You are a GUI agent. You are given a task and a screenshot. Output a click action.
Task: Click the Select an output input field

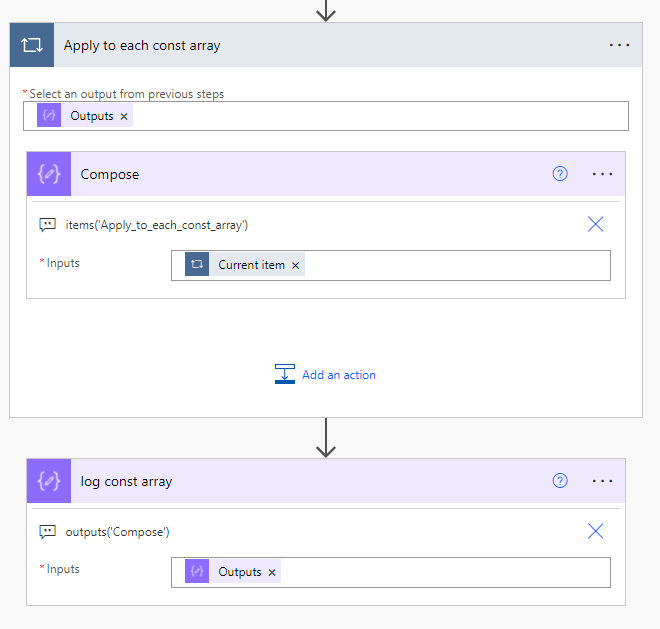[x=380, y=116]
